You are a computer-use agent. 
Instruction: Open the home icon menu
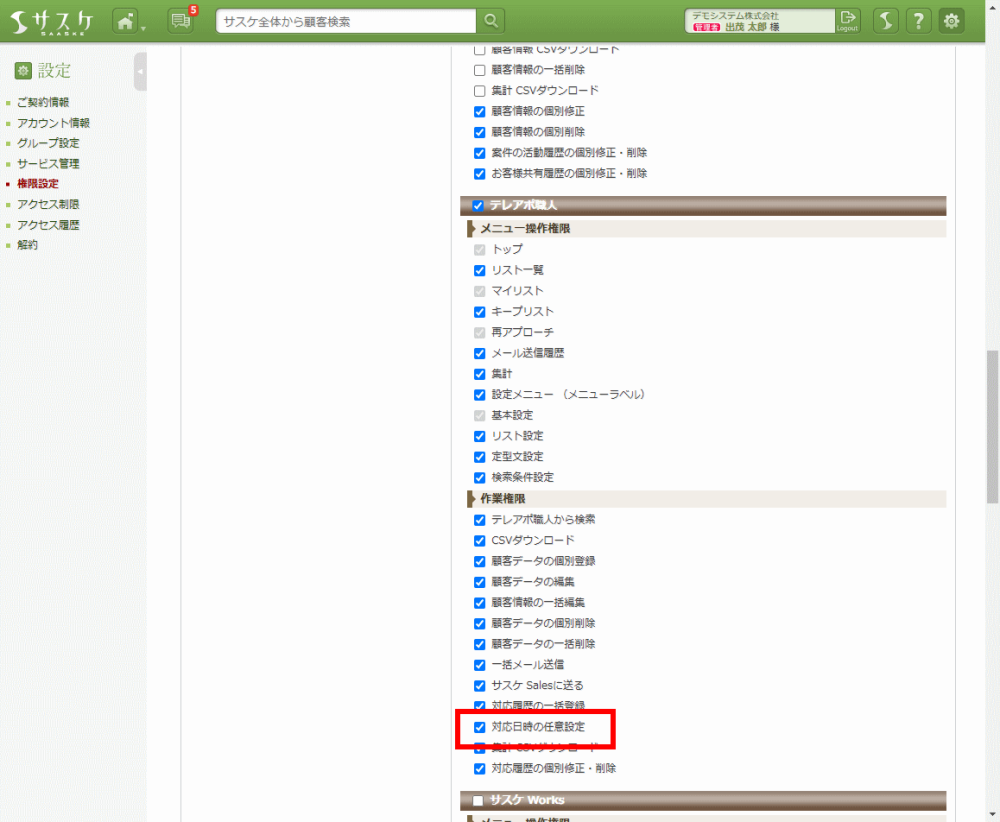(126, 21)
